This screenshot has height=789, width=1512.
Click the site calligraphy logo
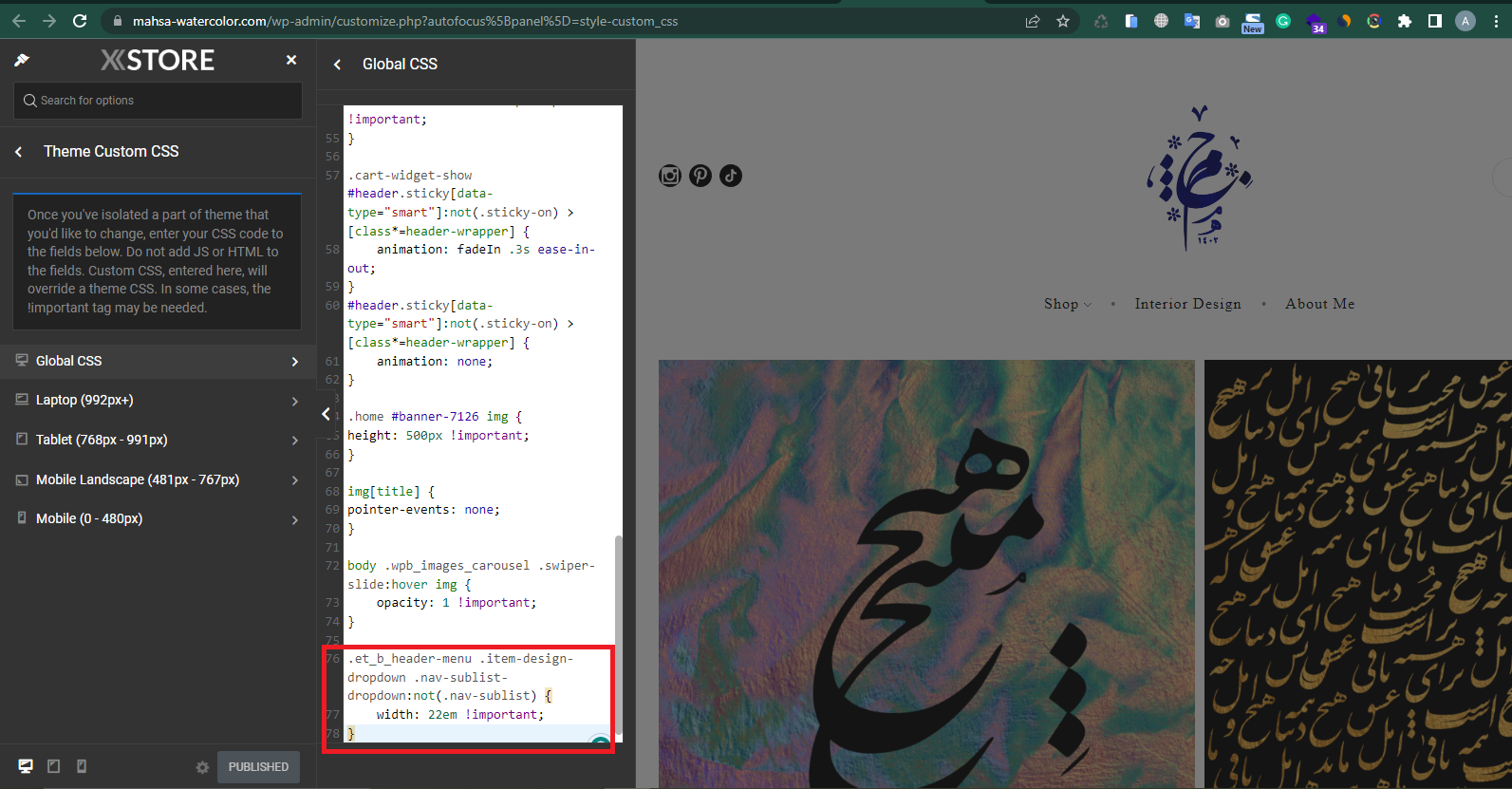tap(1199, 178)
